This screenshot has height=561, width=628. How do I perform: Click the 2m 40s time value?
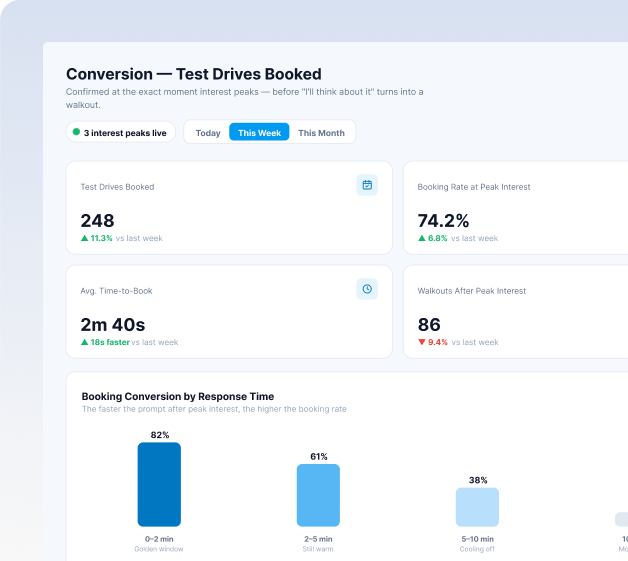coord(113,325)
